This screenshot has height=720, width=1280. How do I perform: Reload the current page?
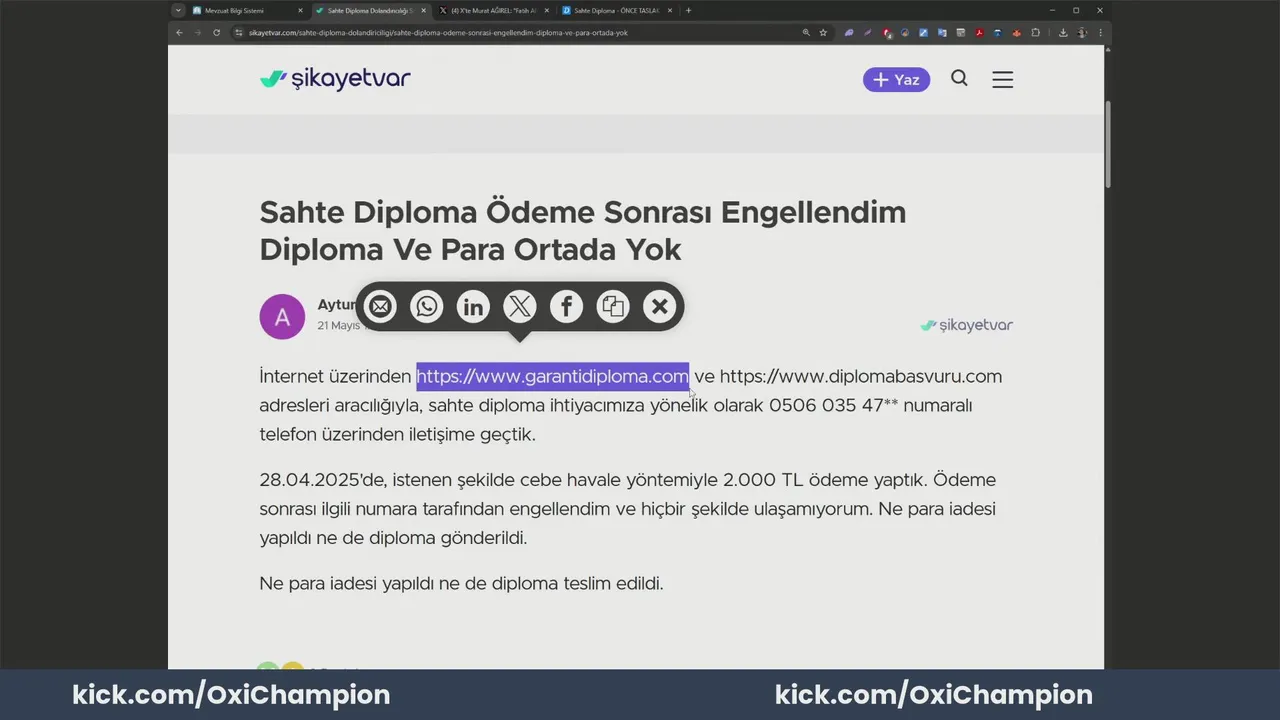tap(216, 32)
